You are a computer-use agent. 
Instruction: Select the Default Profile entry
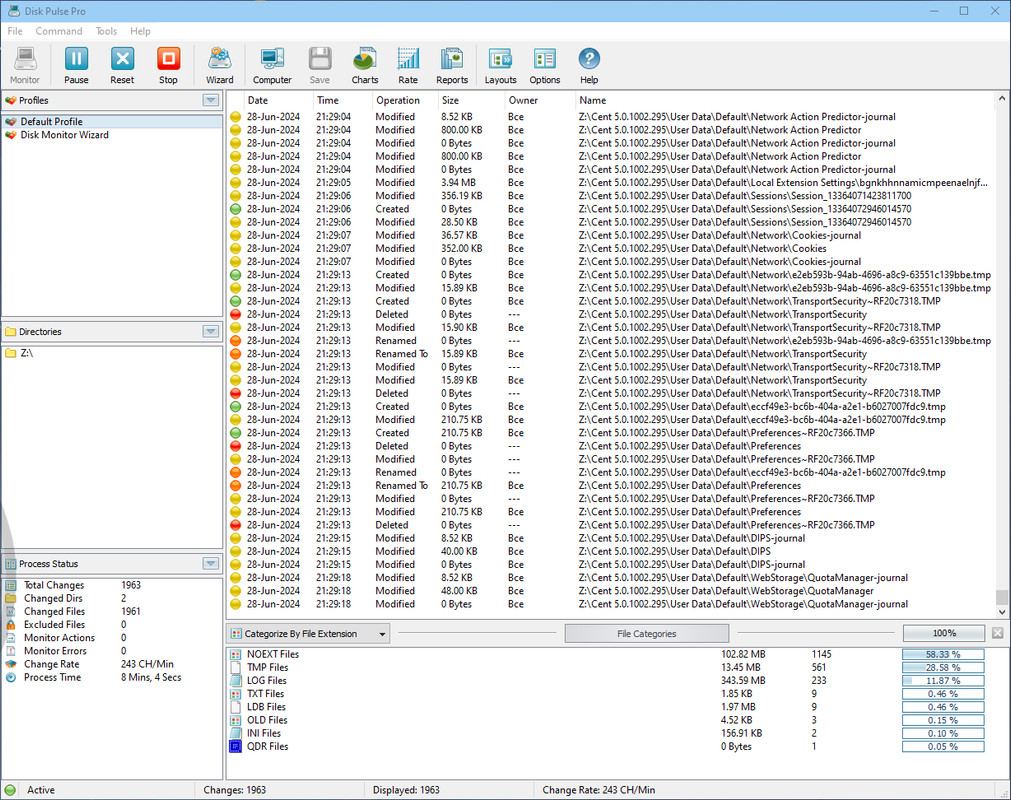(112, 121)
